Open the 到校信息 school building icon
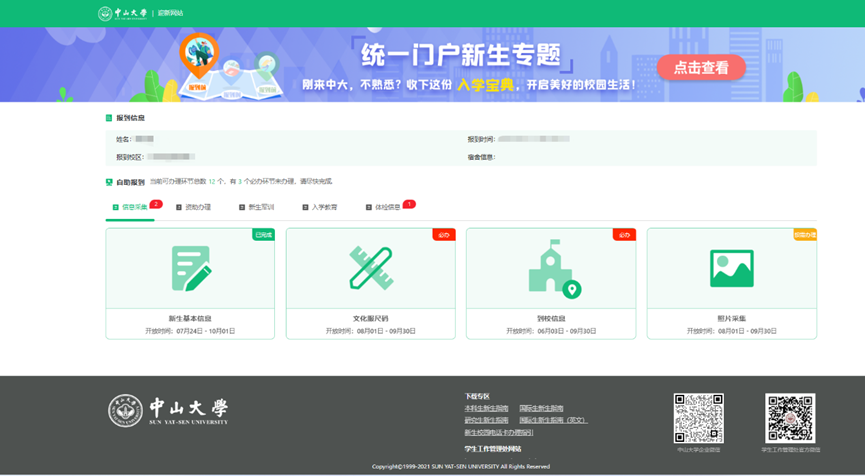 click(x=554, y=269)
